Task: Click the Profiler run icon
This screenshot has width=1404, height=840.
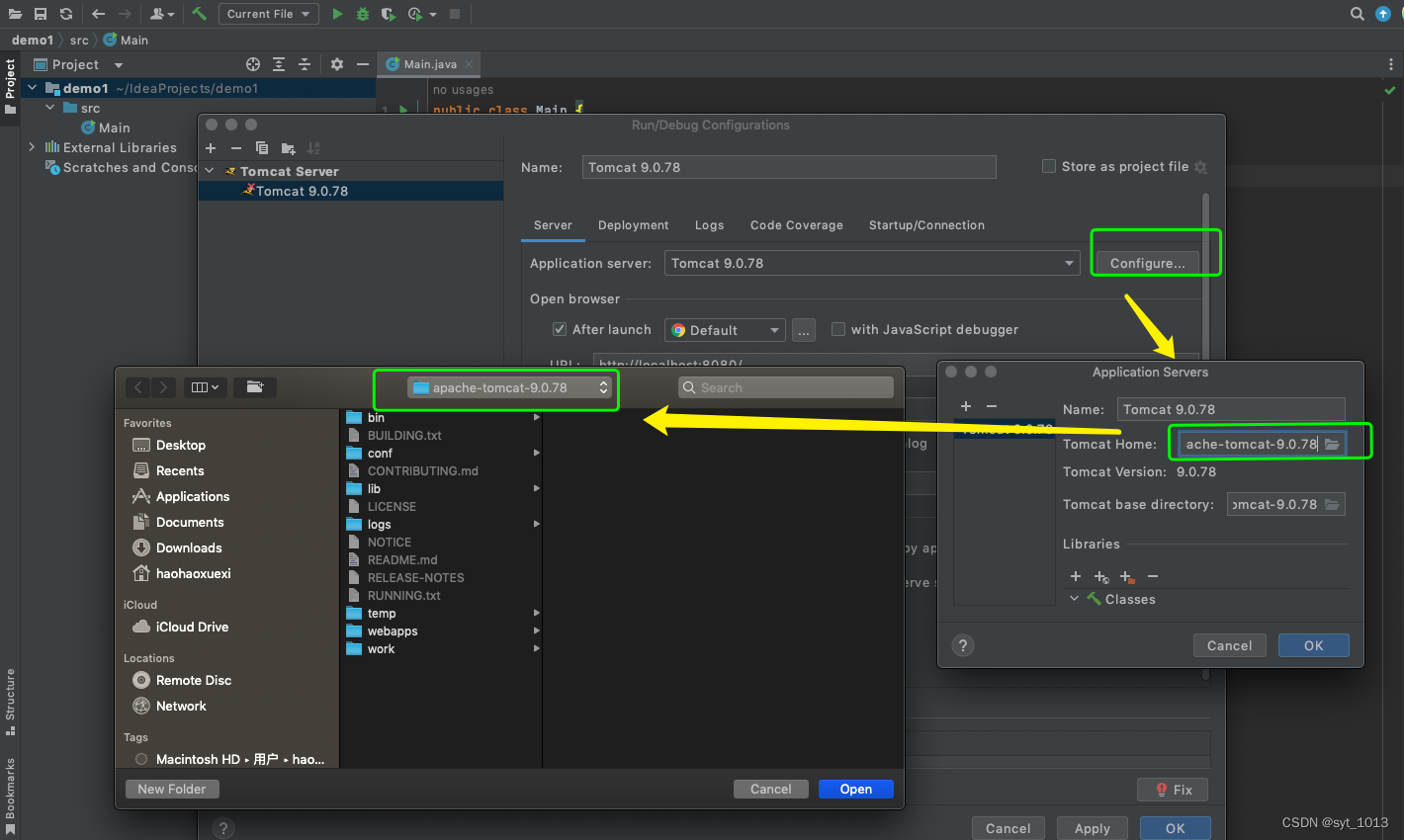Action: point(415,14)
